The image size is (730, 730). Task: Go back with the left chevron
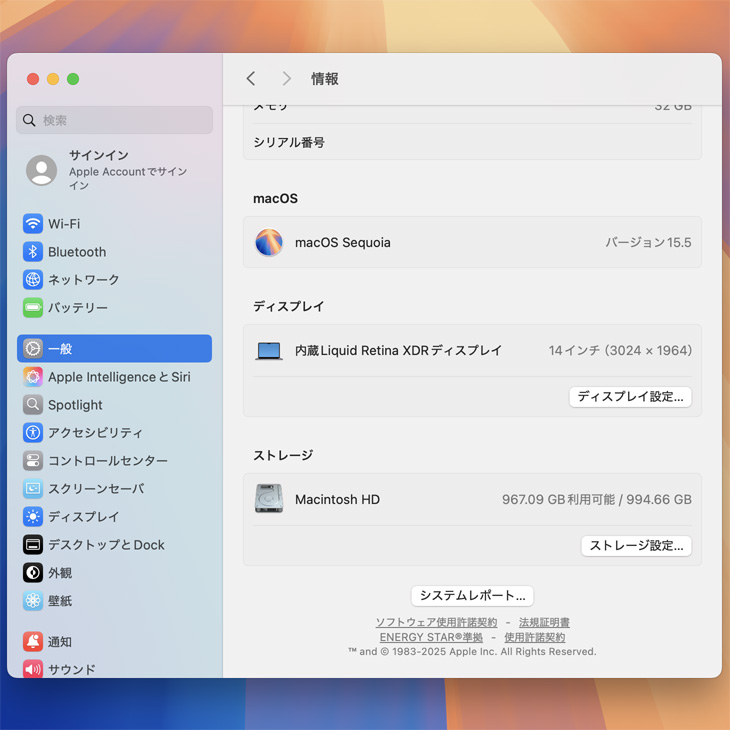pyautogui.click(x=251, y=78)
